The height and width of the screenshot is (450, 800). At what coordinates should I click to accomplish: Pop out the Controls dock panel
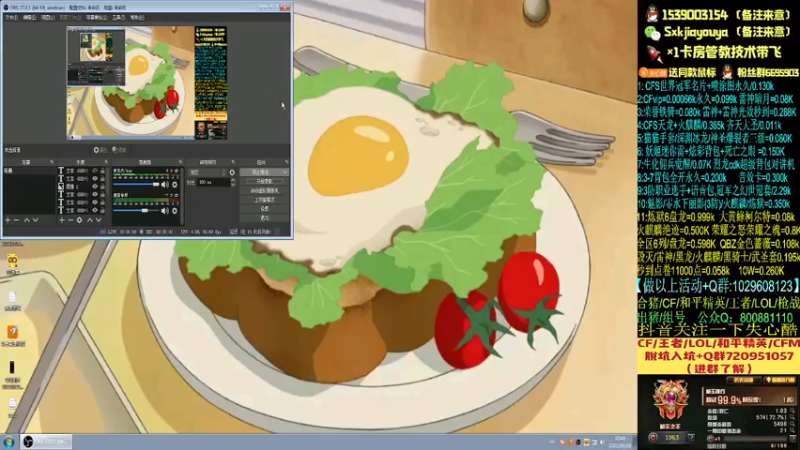click(x=287, y=162)
